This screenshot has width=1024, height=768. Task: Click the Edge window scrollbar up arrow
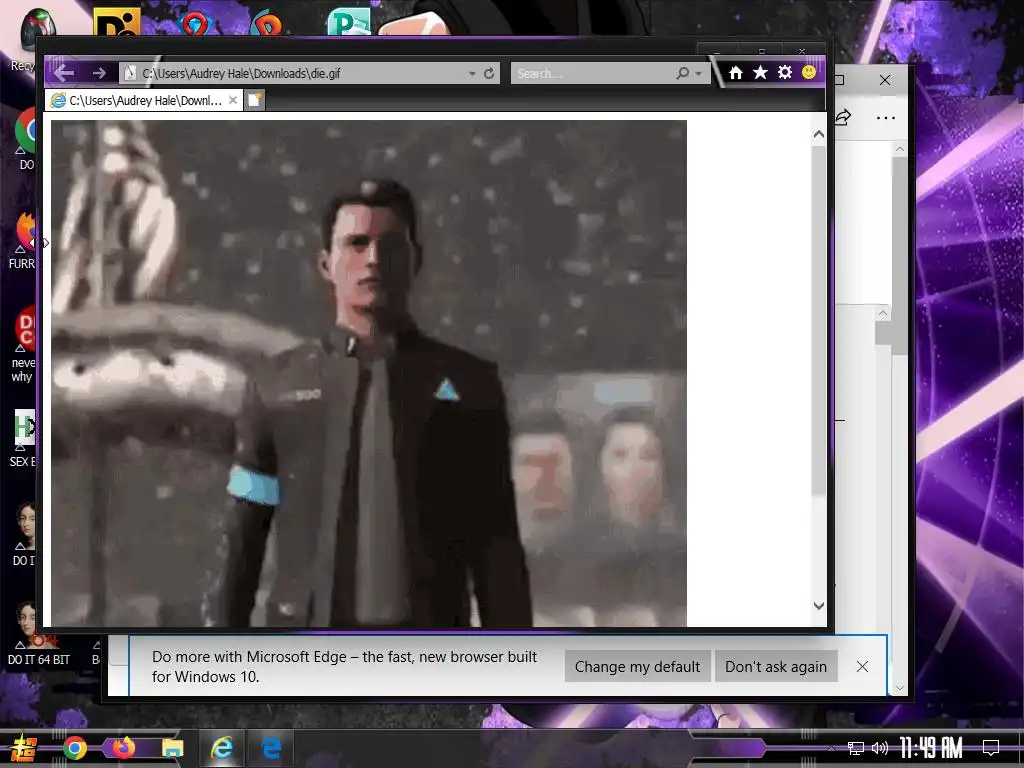tap(899, 150)
